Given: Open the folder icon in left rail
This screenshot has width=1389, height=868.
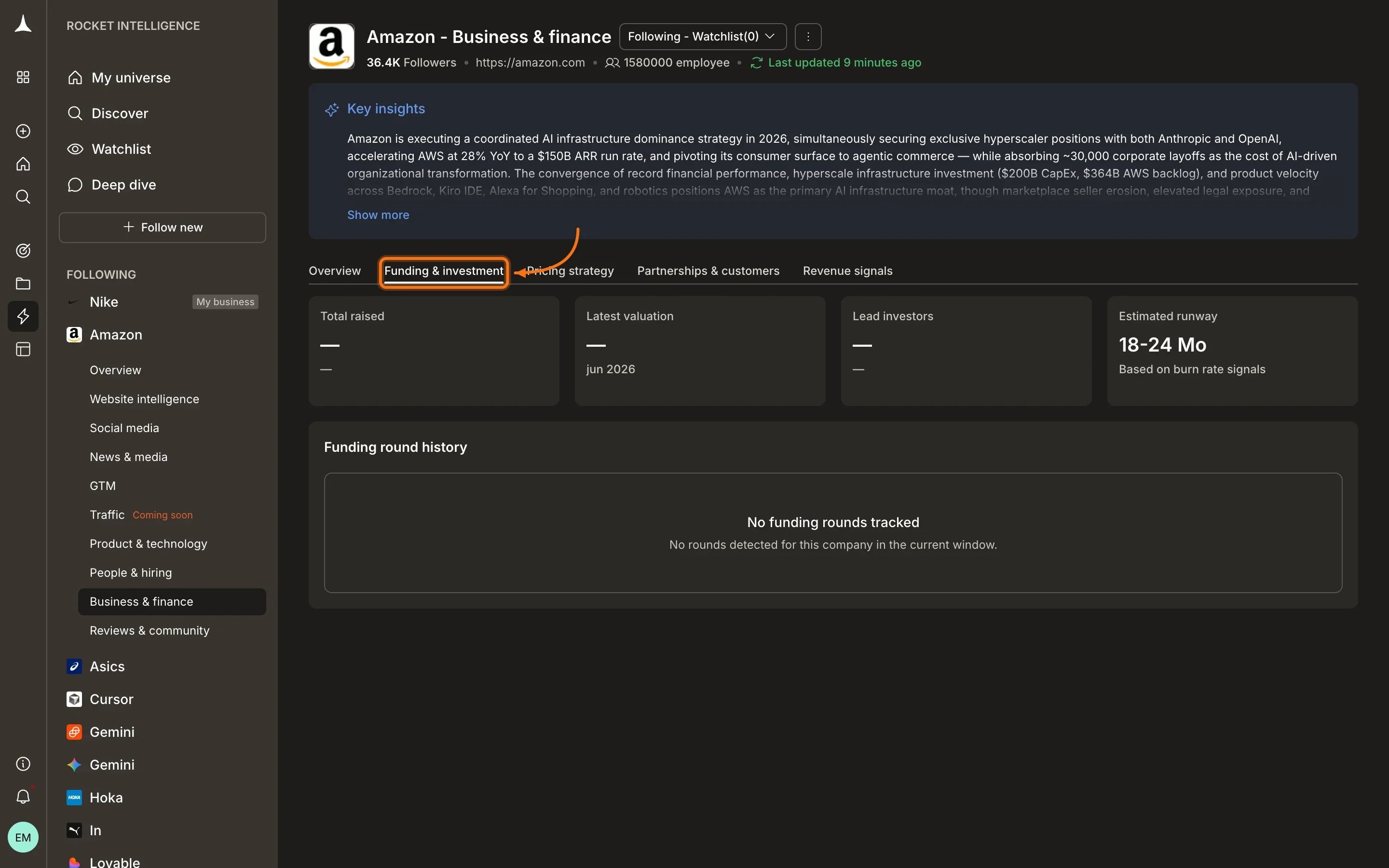Looking at the screenshot, I should coord(23,284).
